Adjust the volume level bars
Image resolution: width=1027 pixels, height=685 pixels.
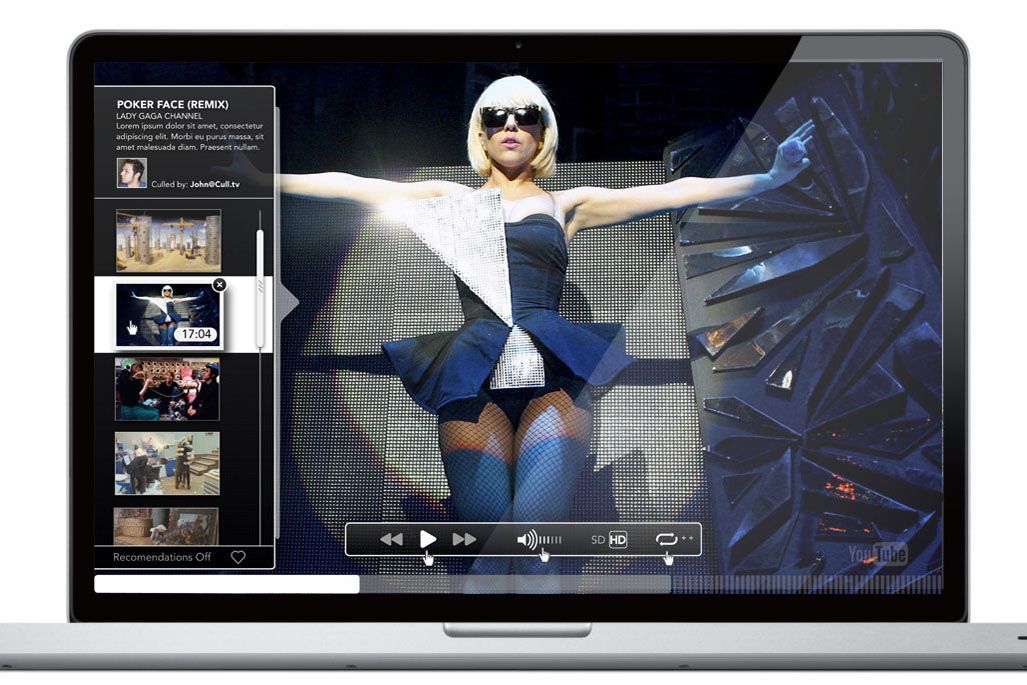coord(551,540)
